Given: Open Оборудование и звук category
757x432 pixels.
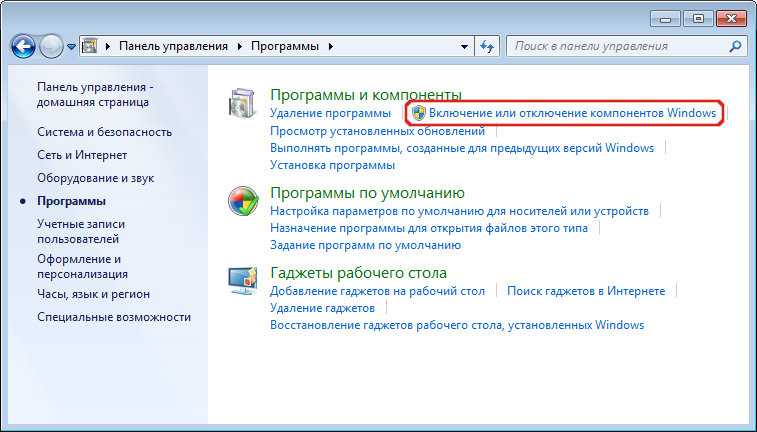Looking at the screenshot, I should (x=96, y=178).
